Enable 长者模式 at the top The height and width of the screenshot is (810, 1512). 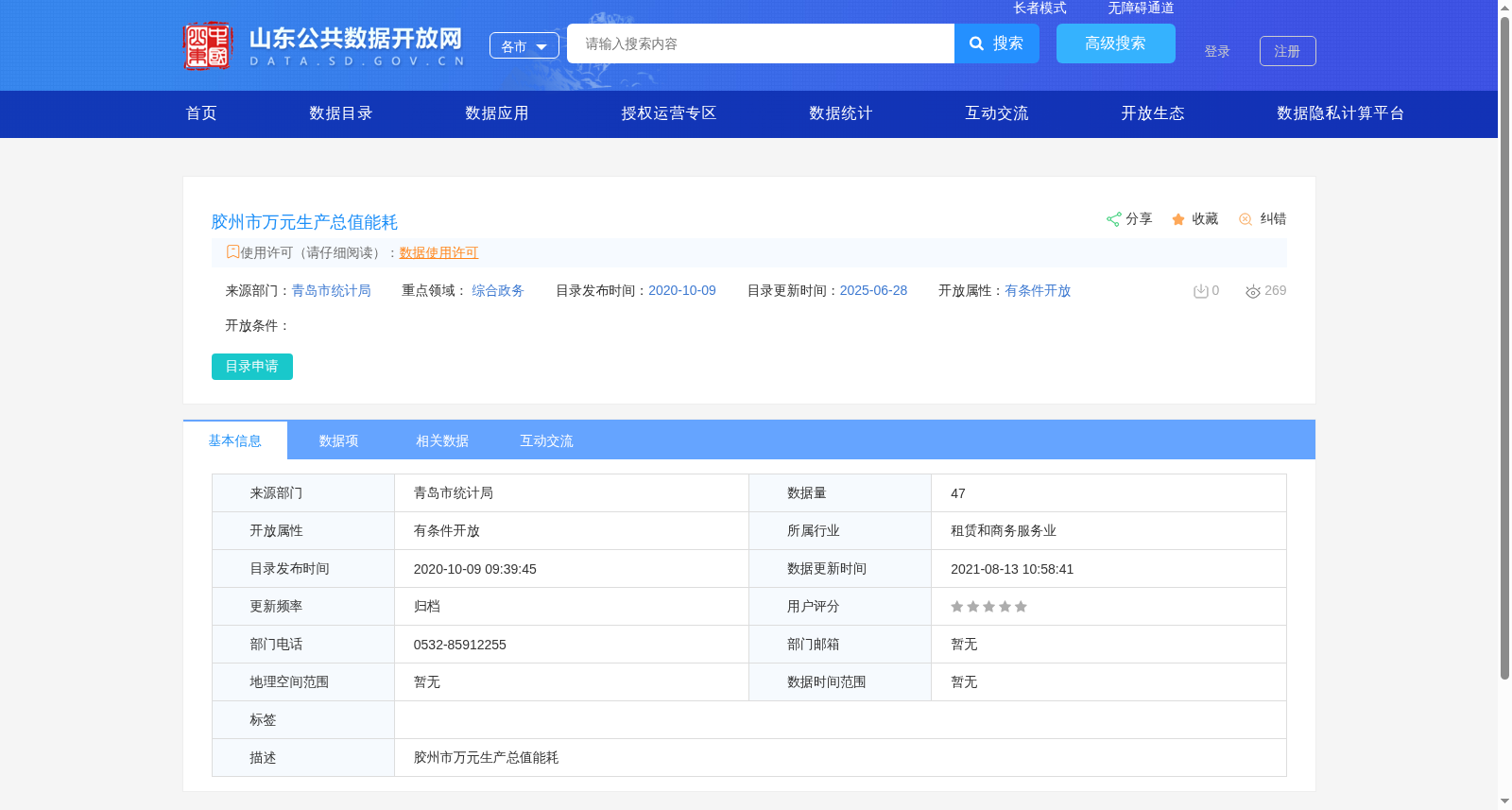(x=1039, y=8)
